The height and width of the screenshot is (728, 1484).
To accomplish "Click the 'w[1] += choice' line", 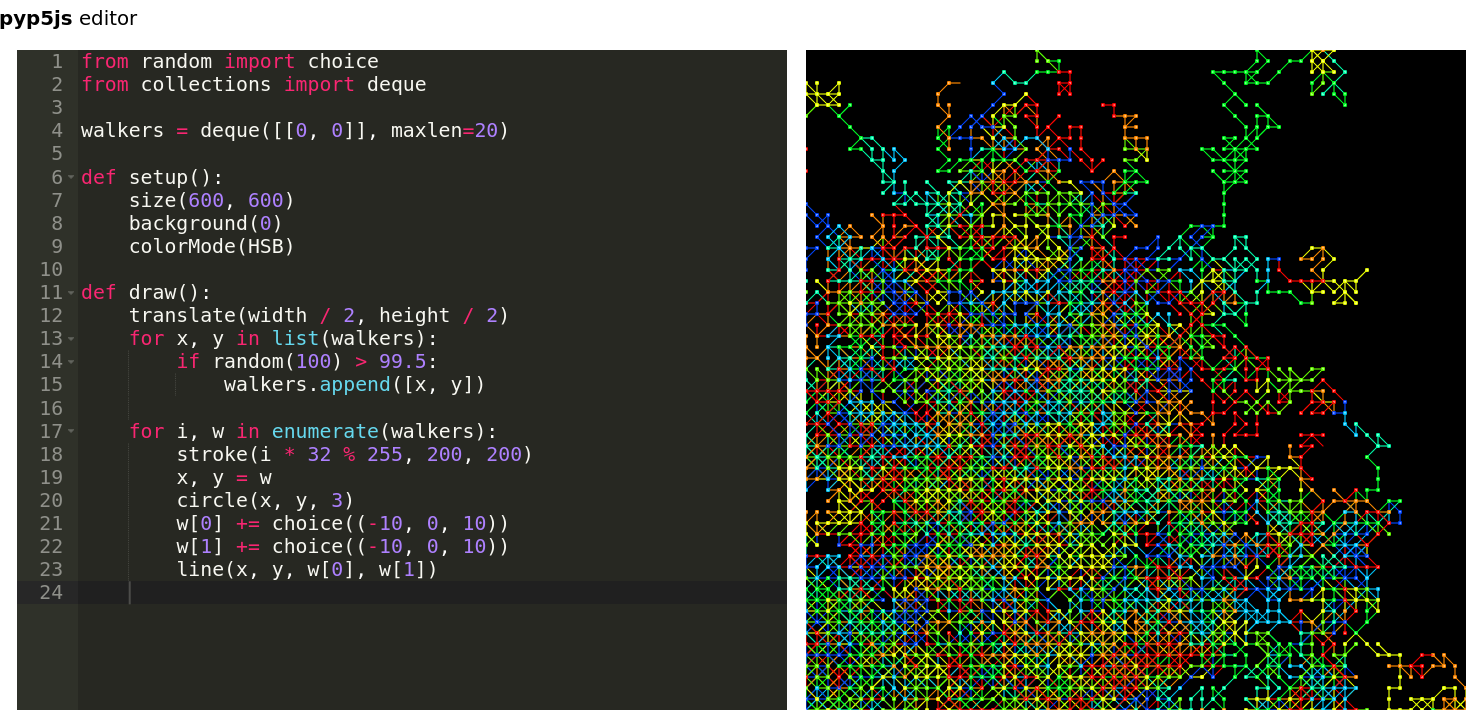I will tap(343, 547).
